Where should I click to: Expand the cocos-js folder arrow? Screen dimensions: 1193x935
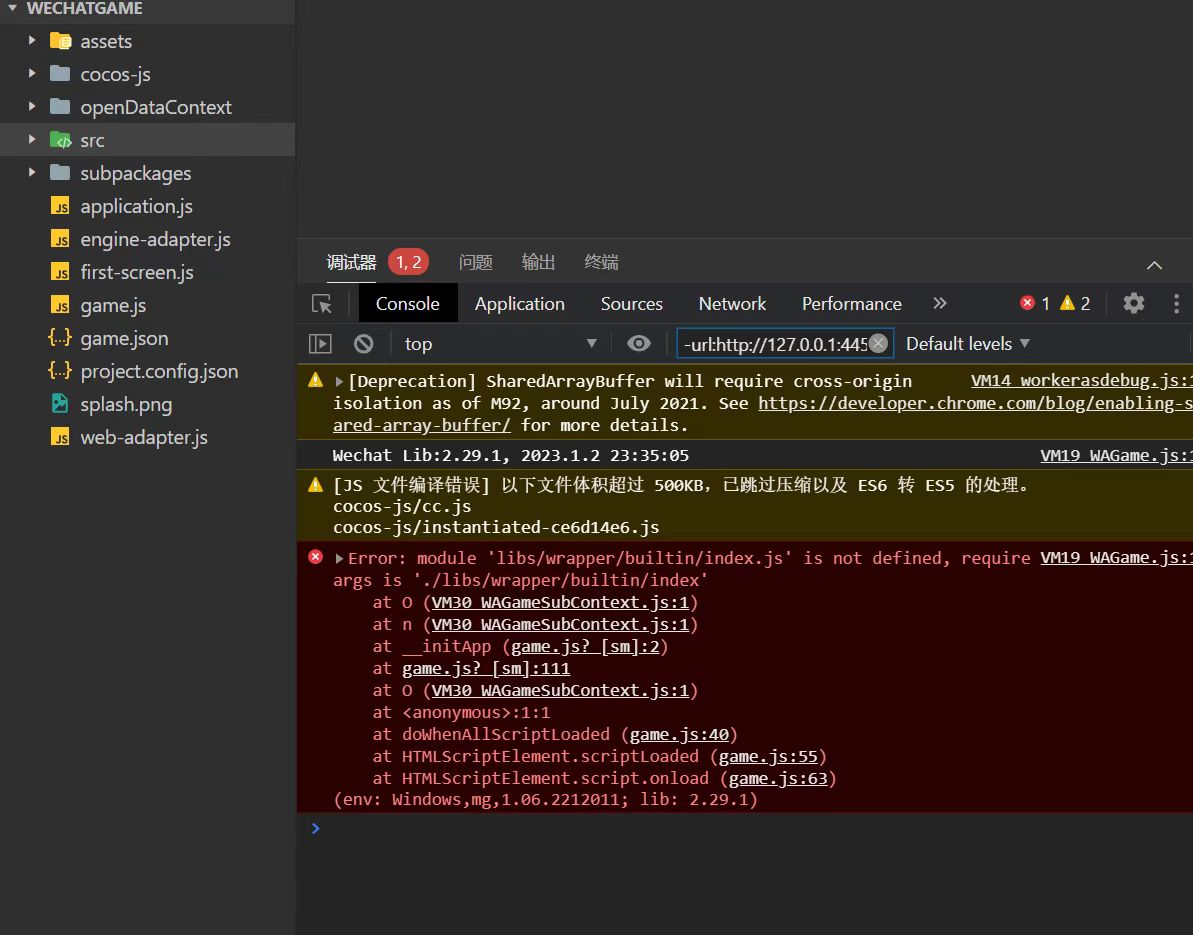[32, 74]
